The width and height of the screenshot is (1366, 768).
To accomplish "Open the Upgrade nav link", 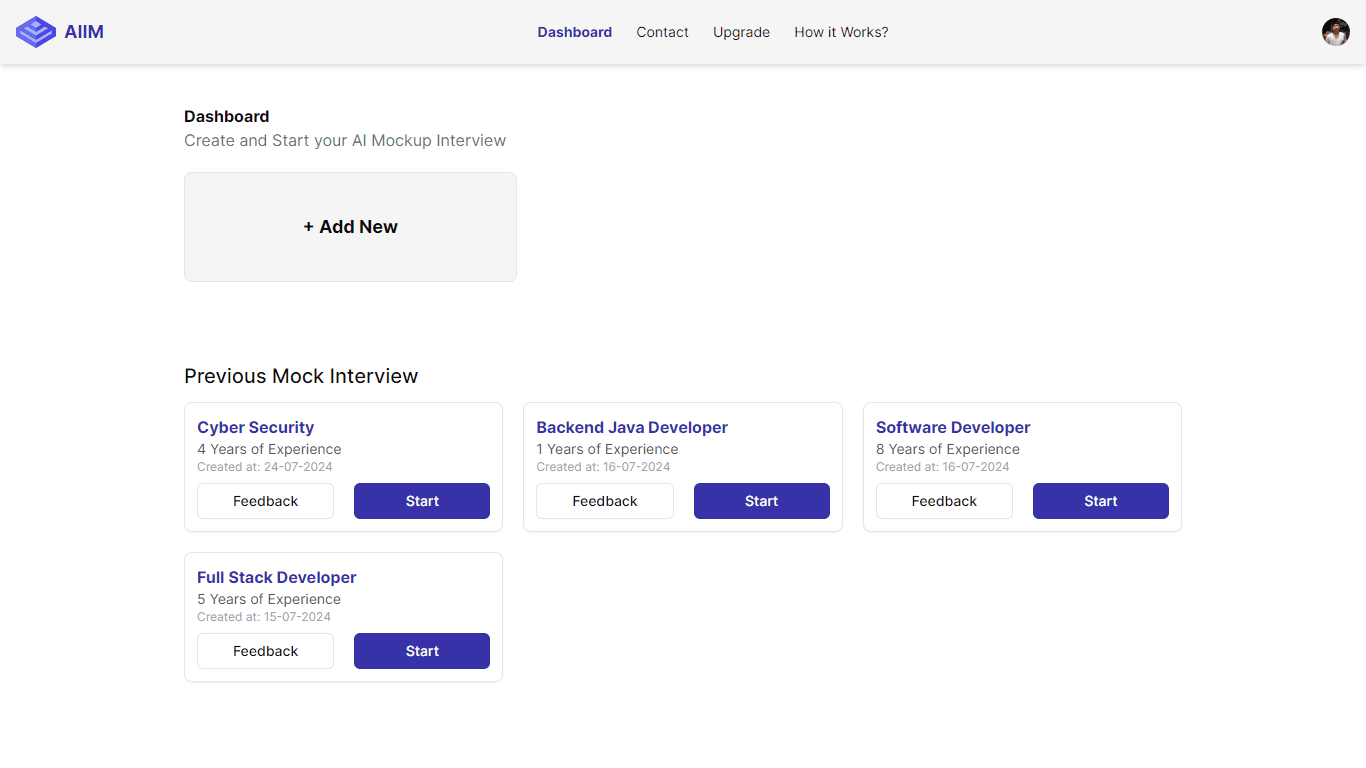I will click(741, 32).
